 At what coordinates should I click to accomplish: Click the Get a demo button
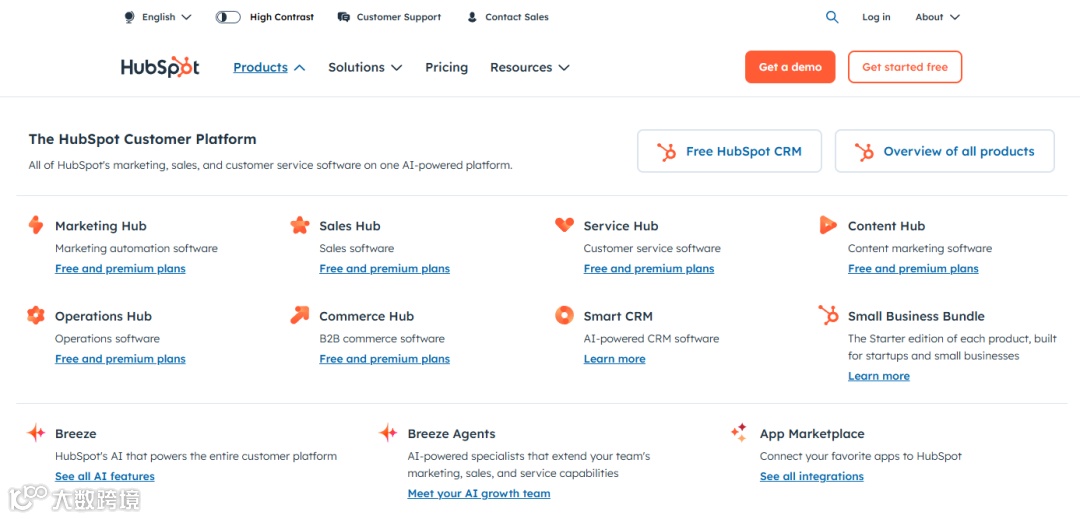click(x=790, y=67)
